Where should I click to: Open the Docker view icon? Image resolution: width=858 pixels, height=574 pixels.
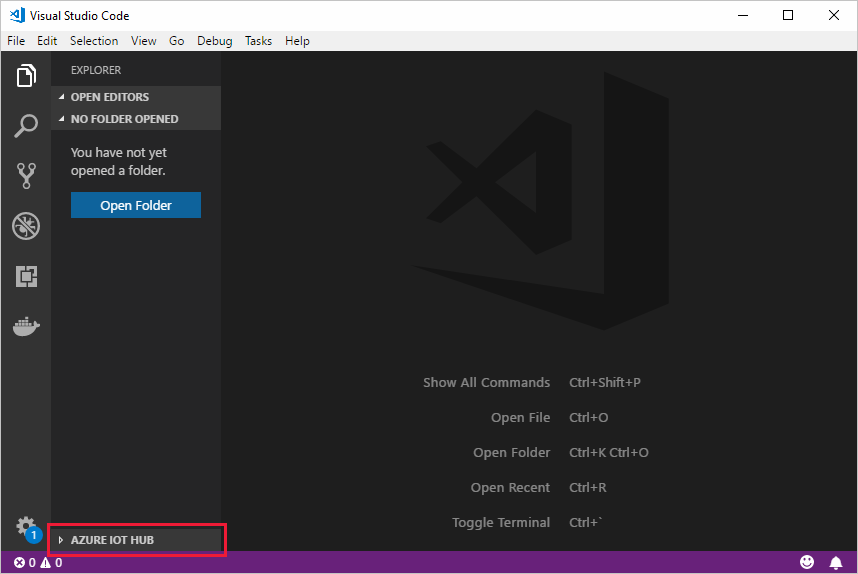pyautogui.click(x=26, y=326)
